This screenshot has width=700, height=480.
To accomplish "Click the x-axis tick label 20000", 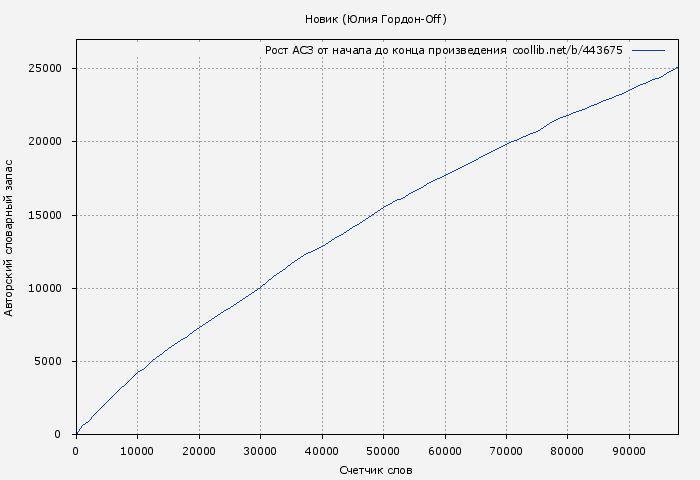I will (199, 451).
